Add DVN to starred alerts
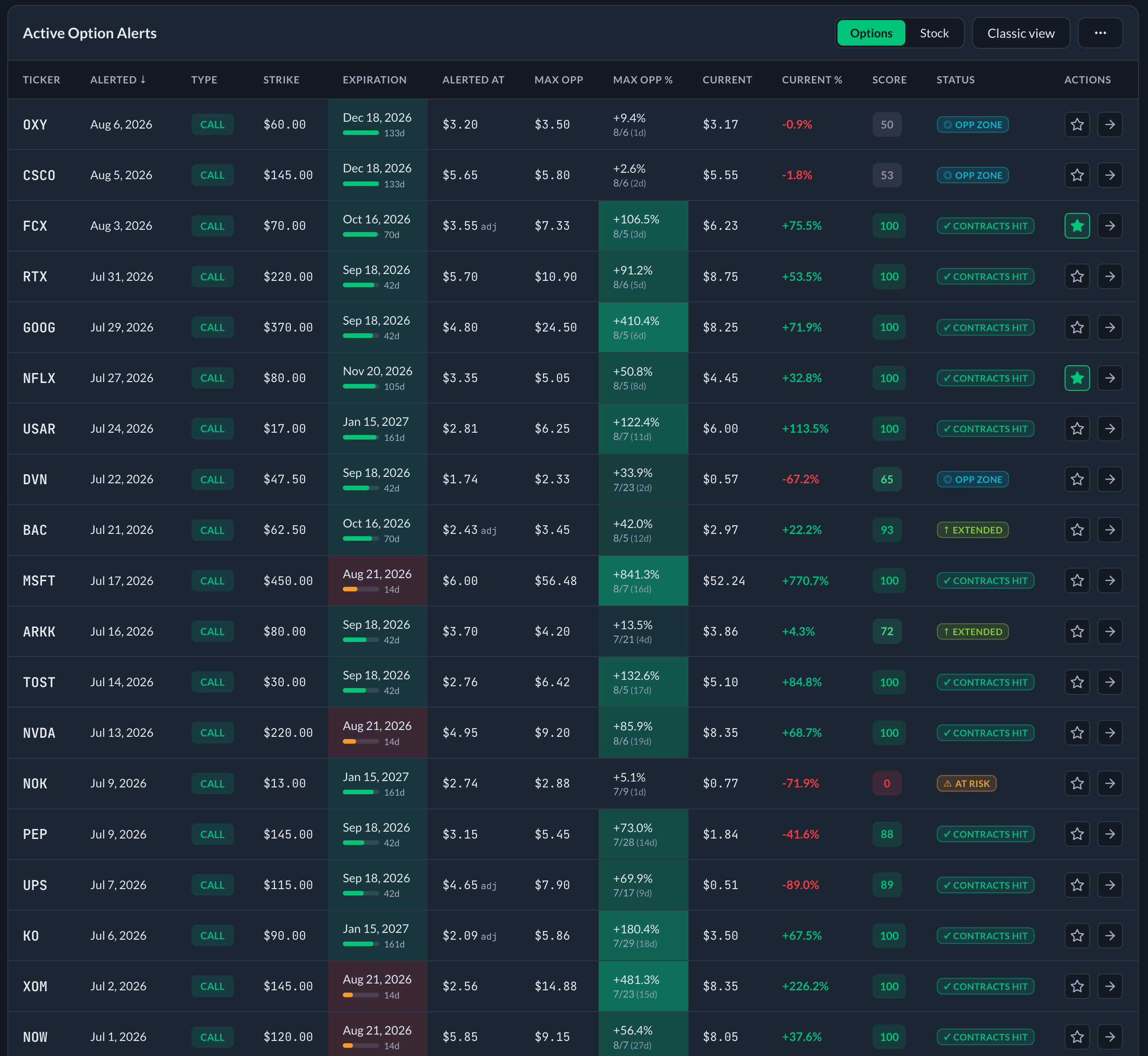The height and width of the screenshot is (1056, 1148). [1076, 479]
